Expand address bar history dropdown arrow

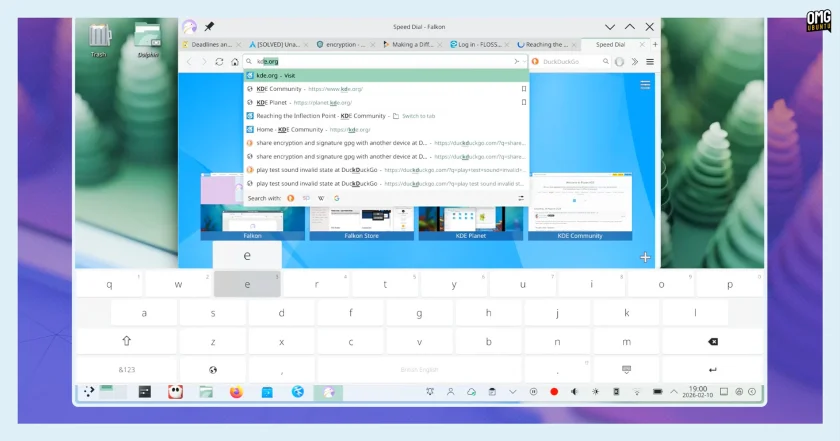point(524,62)
